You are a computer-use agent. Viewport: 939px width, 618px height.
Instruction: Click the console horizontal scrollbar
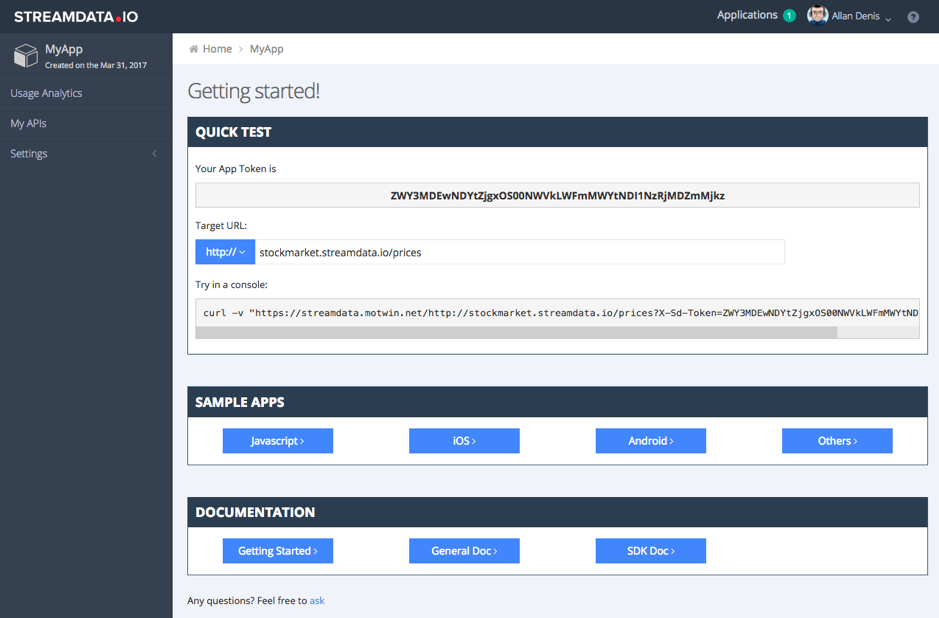pyautogui.click(x=516, y=332)
